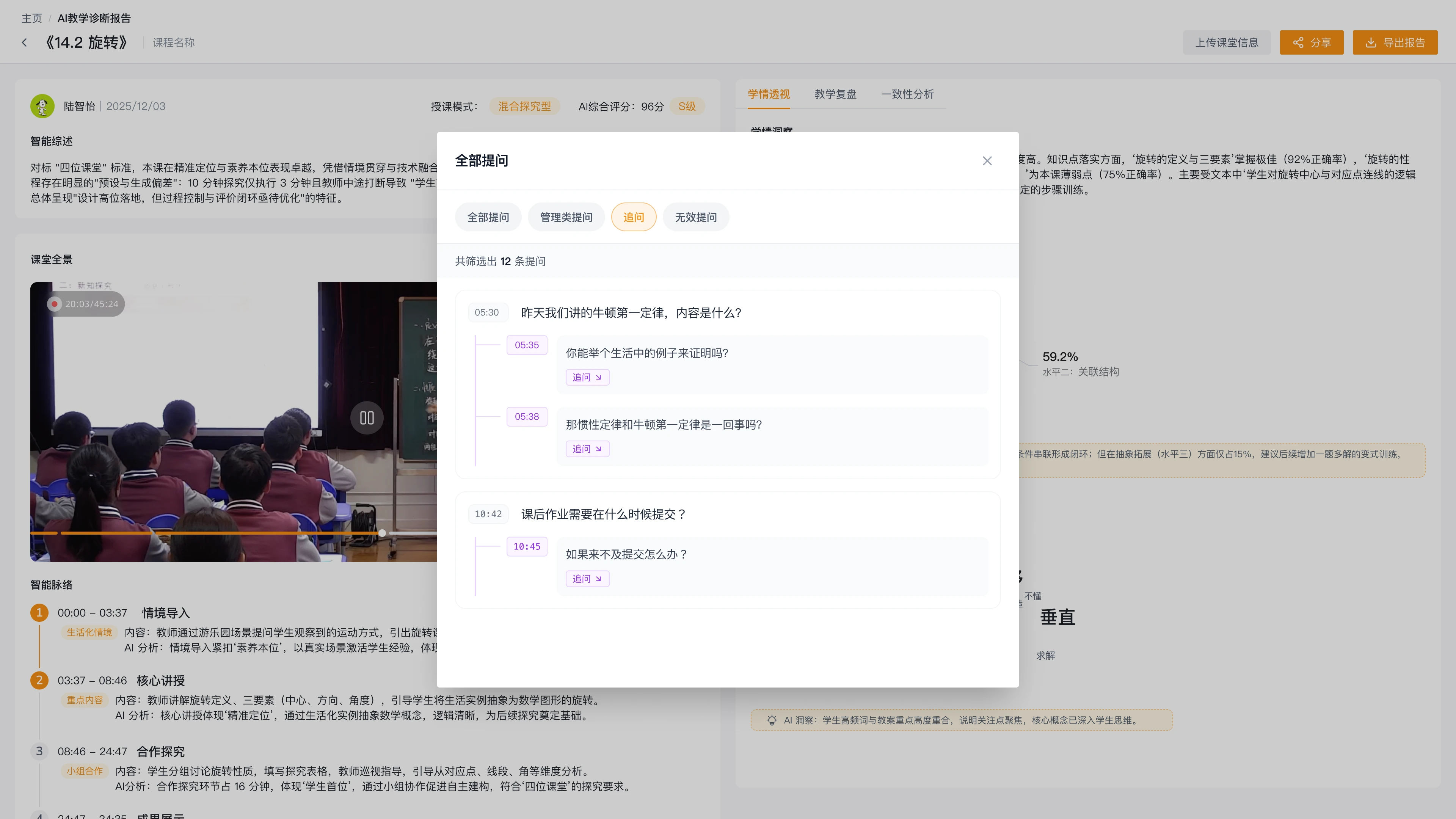Go back with the arrow beside 《14.2 旋转》
Viewport: 1456px width, 819px height.
[x=24, y=42]
